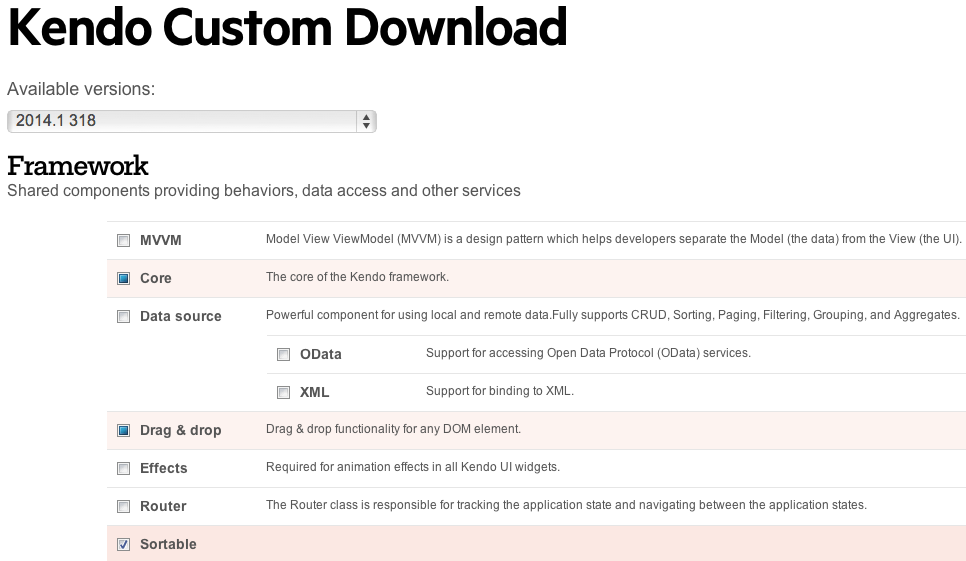This screenshot has width=966, height=561.
Task: Click the MVVM label
Action: tap(161, 240)
